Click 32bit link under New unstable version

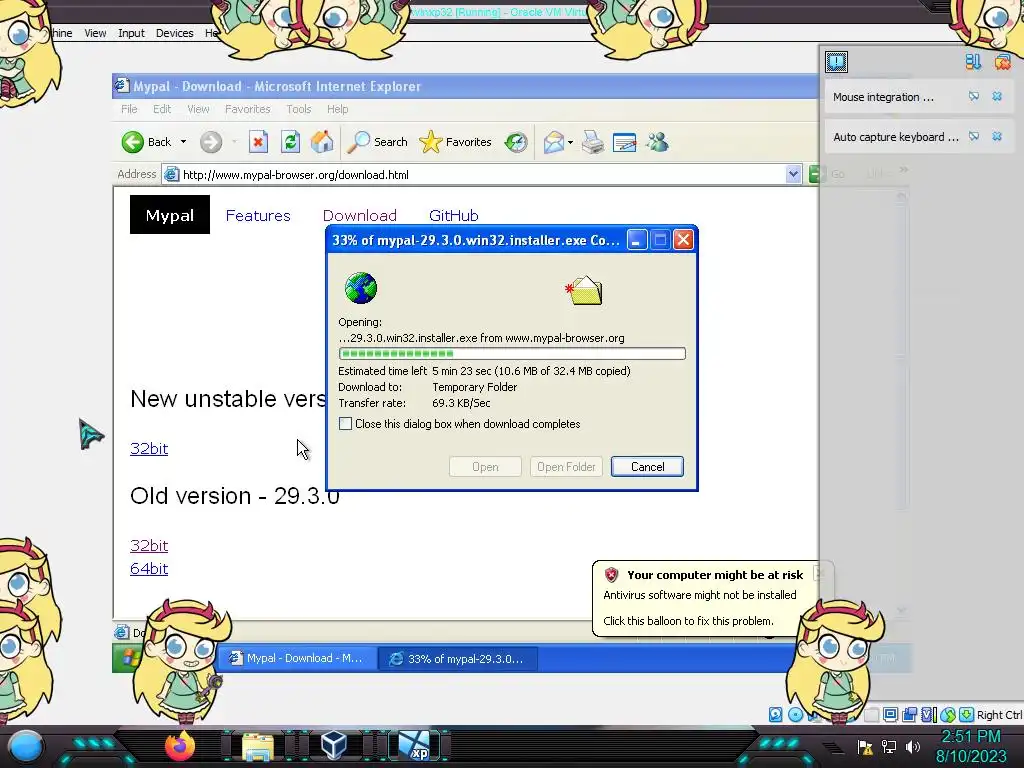pyautogui.click(x=149, y=449)
